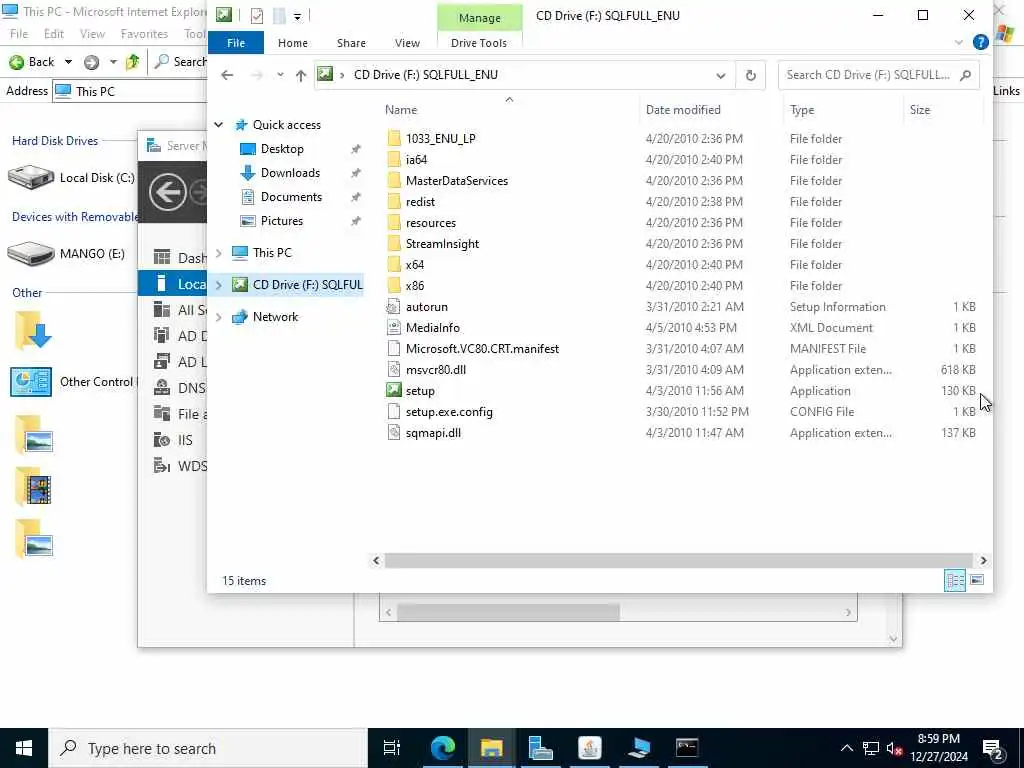
Task: Select the MediaInfo XML document
Action: pos(432,328)
